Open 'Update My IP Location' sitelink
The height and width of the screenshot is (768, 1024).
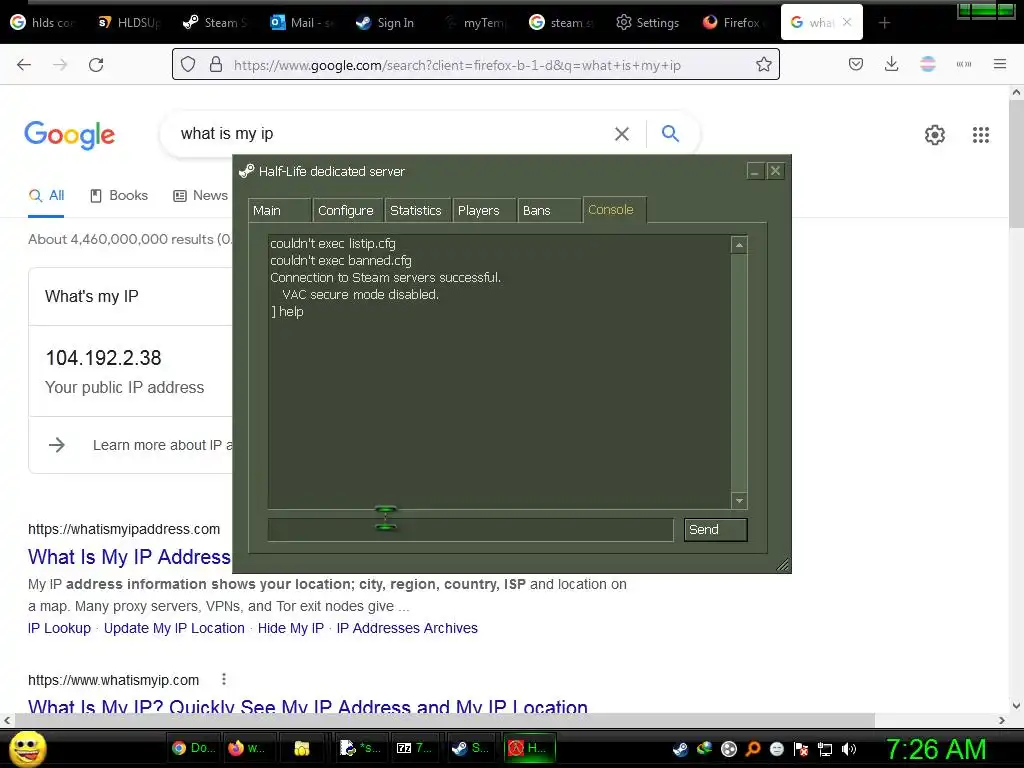174,628
